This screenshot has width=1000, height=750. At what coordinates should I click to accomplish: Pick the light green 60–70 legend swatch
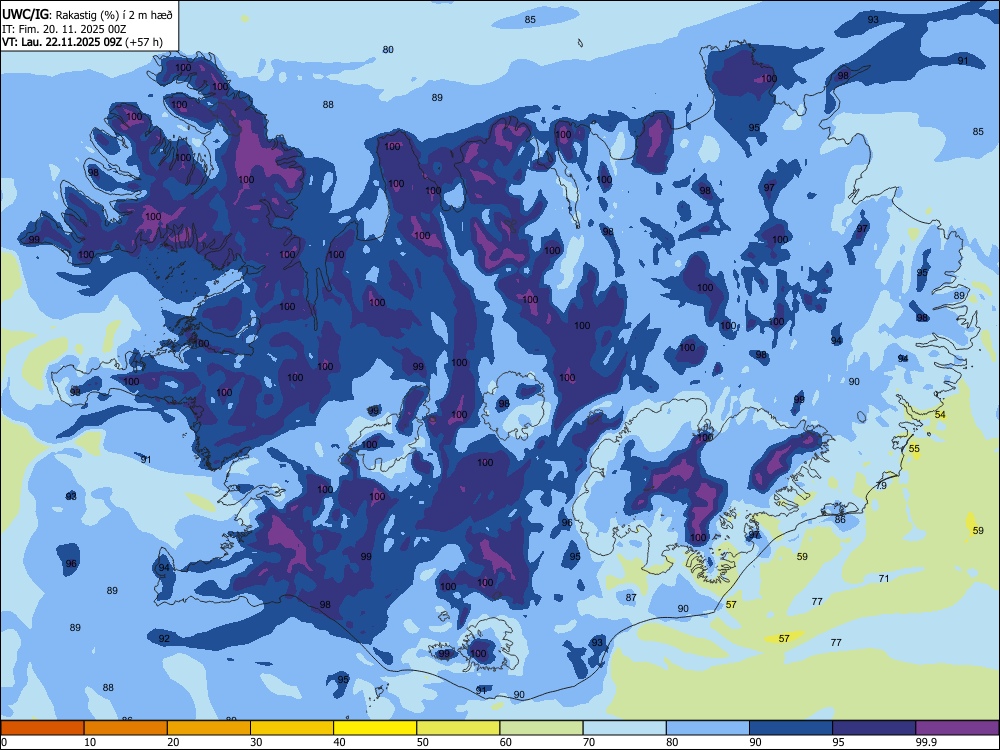[541, 728]
